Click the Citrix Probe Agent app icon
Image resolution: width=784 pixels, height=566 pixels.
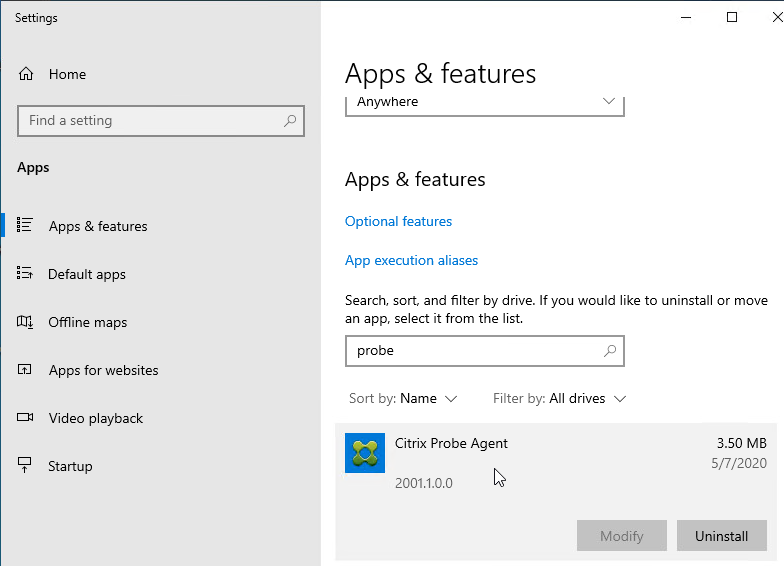[x=365, y=453]
